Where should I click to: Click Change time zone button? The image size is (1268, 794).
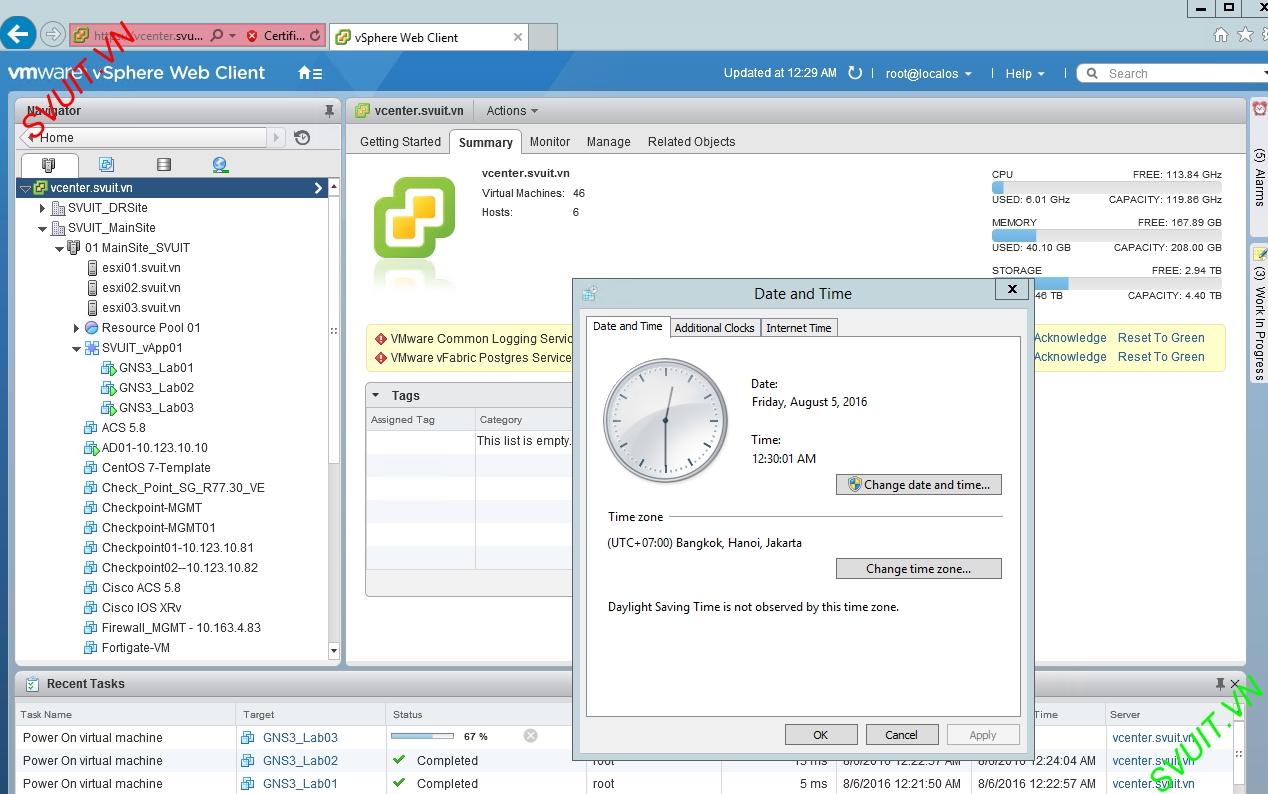click(x=918, y=568)
